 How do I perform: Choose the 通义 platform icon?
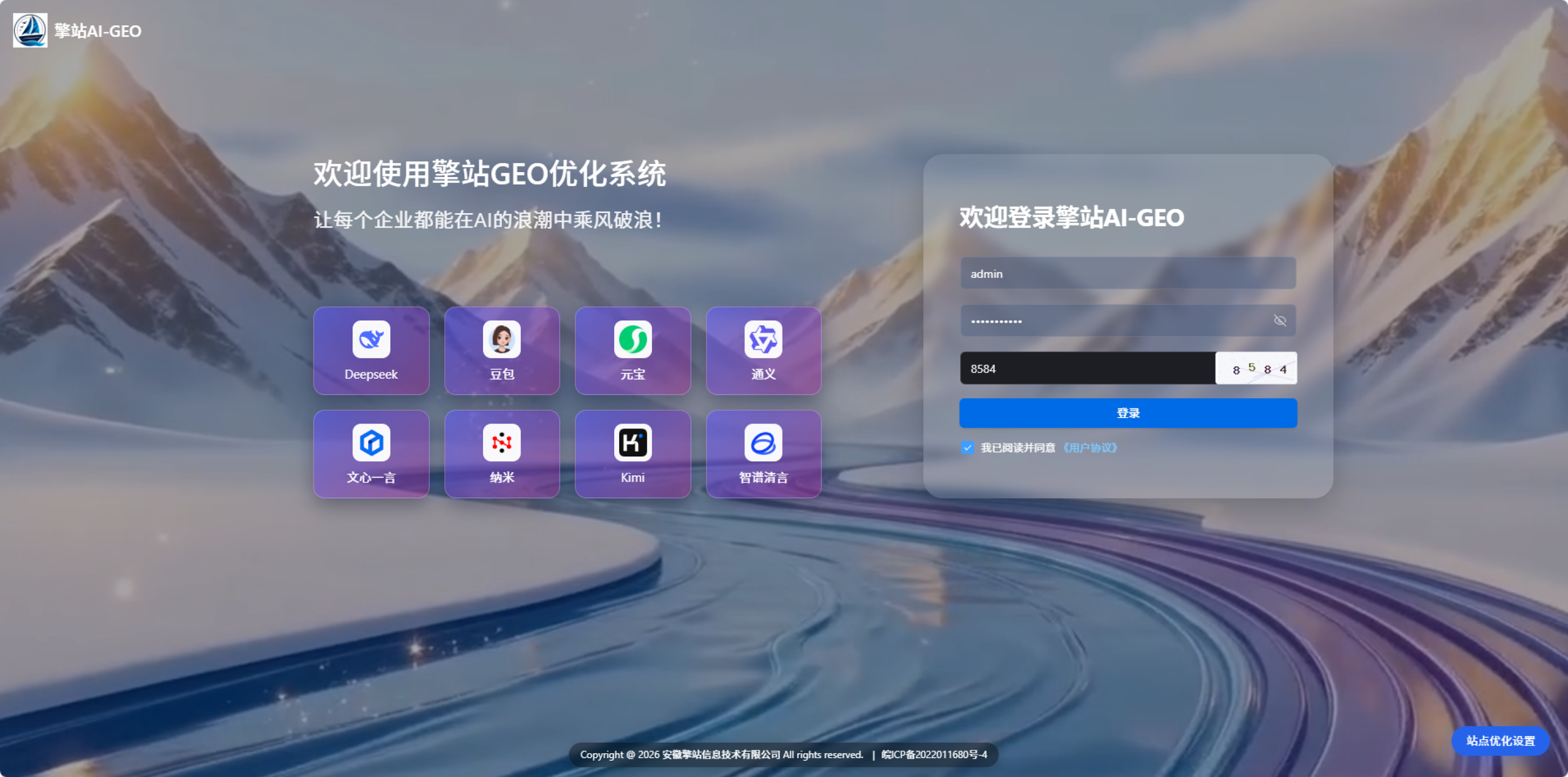pos(763,339)
